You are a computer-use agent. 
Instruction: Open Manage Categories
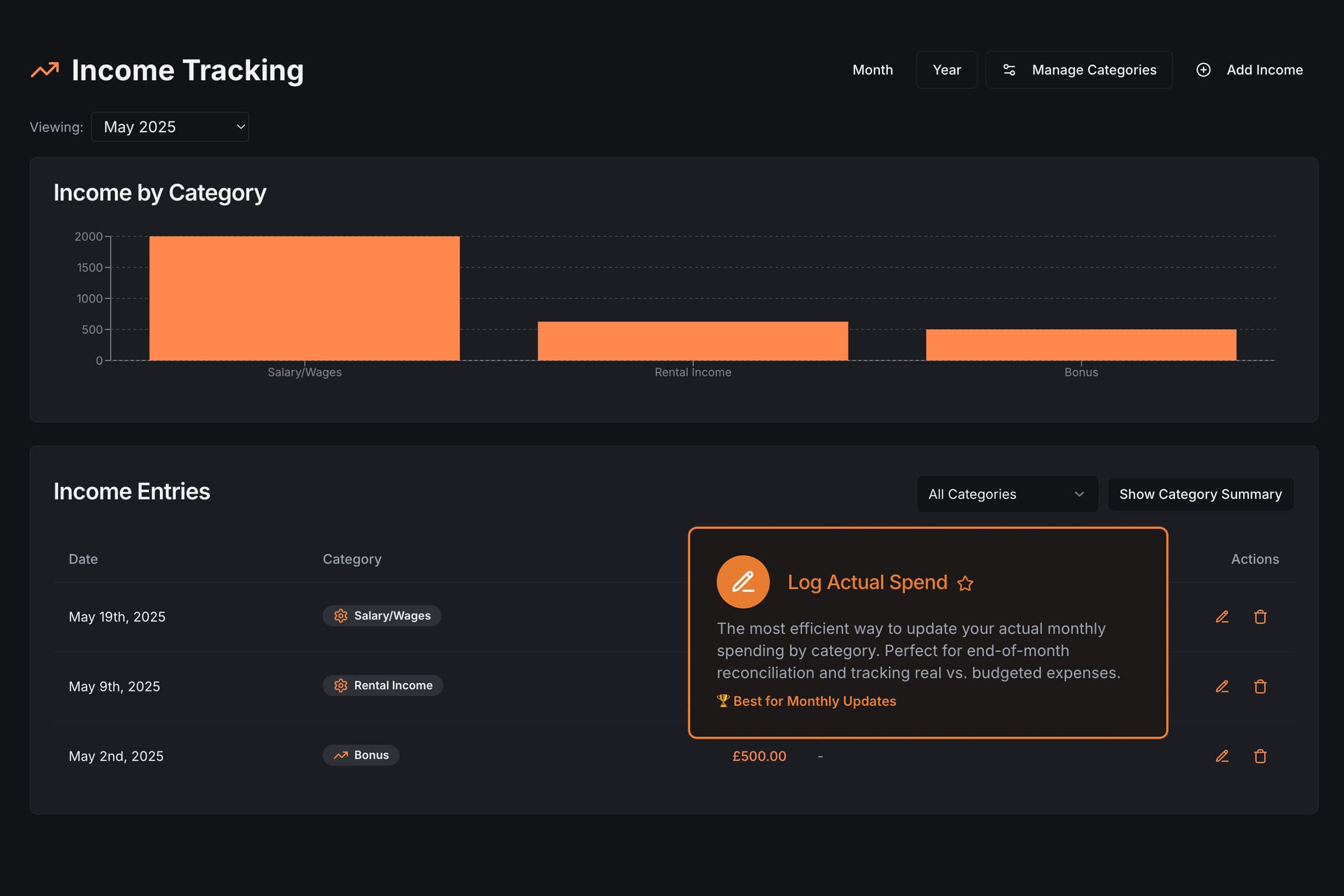1079,69
